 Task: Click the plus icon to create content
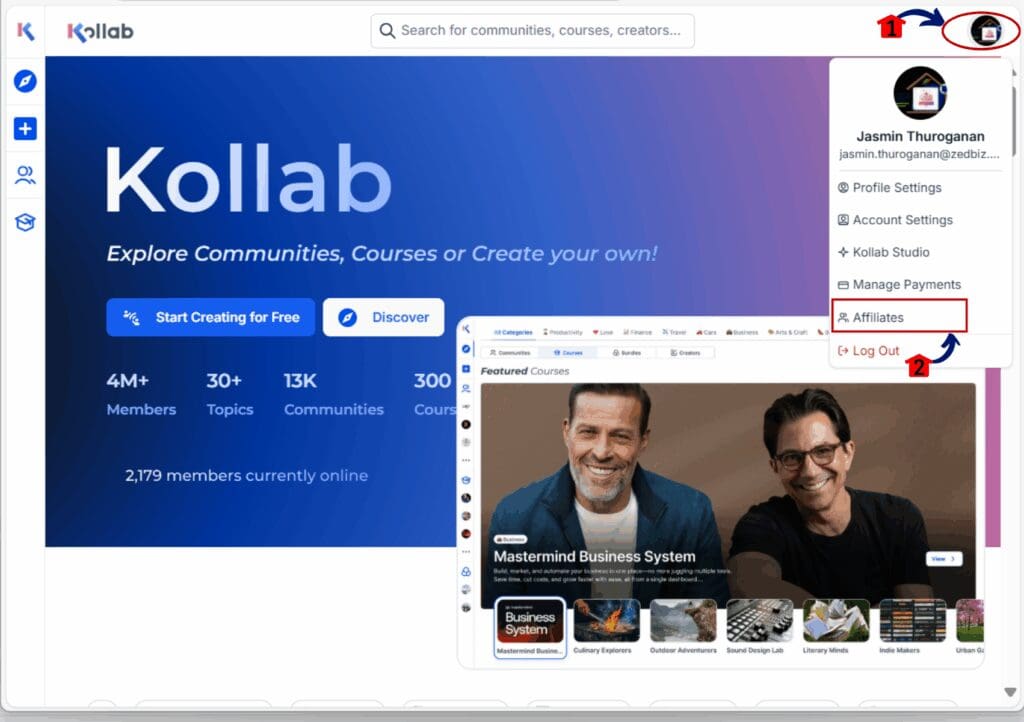24,128
